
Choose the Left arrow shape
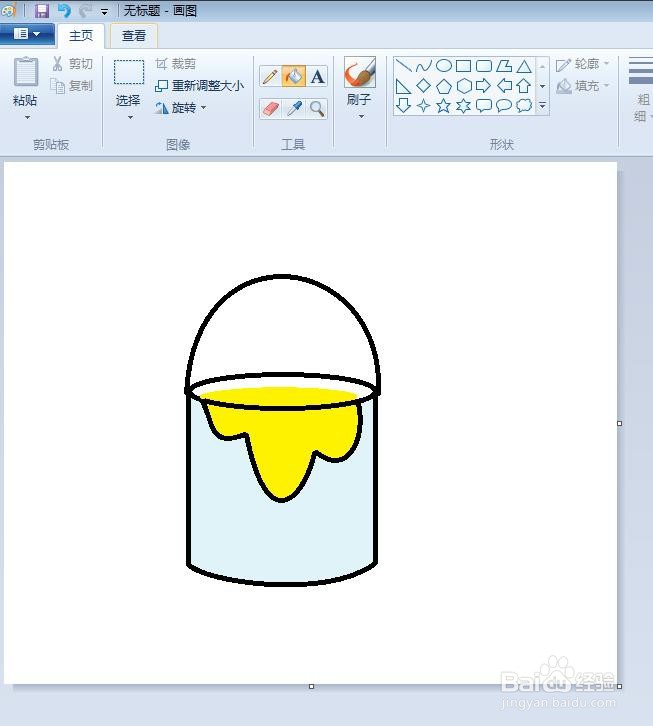(504, 86)
